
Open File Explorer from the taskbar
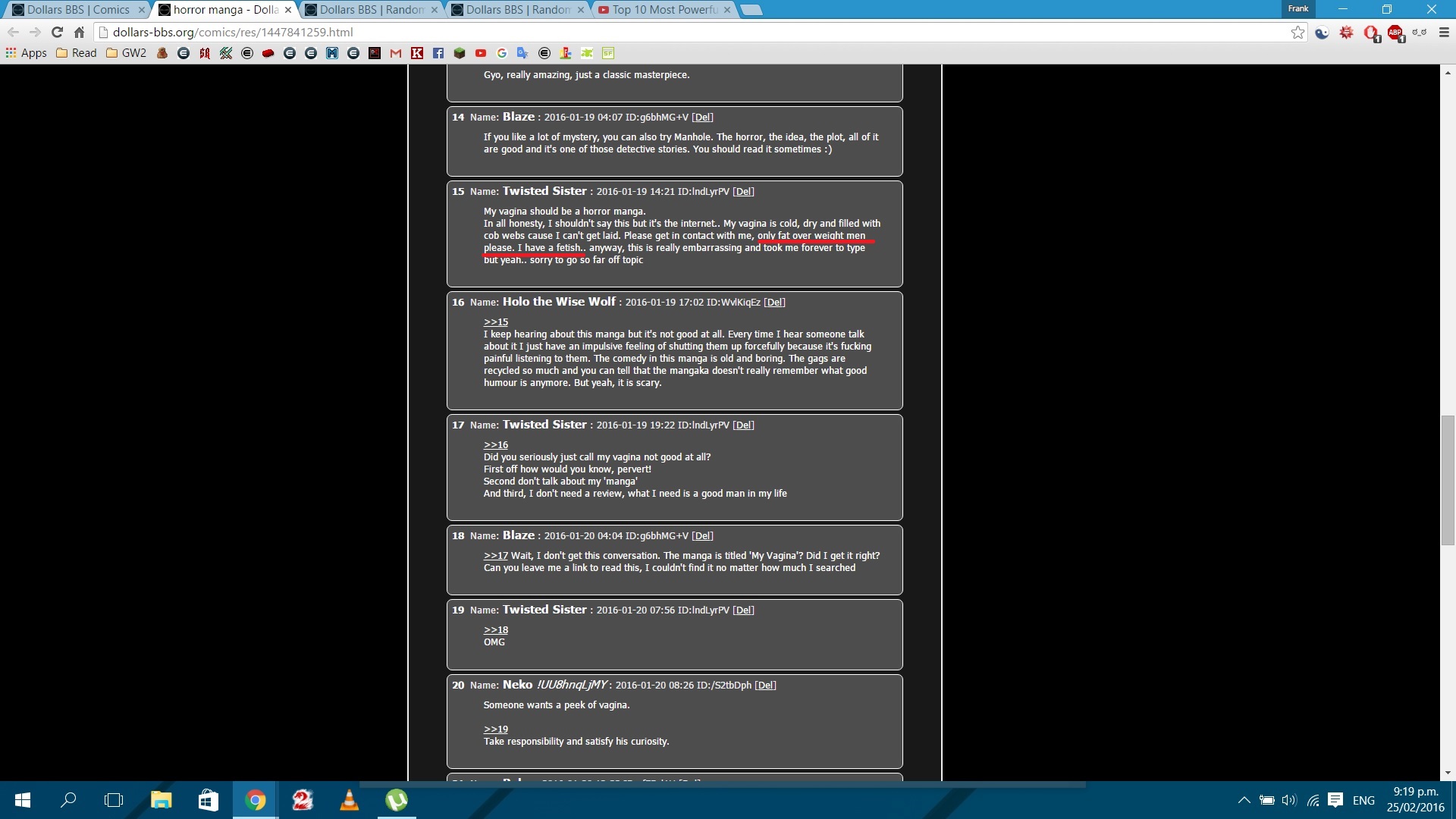161,800
